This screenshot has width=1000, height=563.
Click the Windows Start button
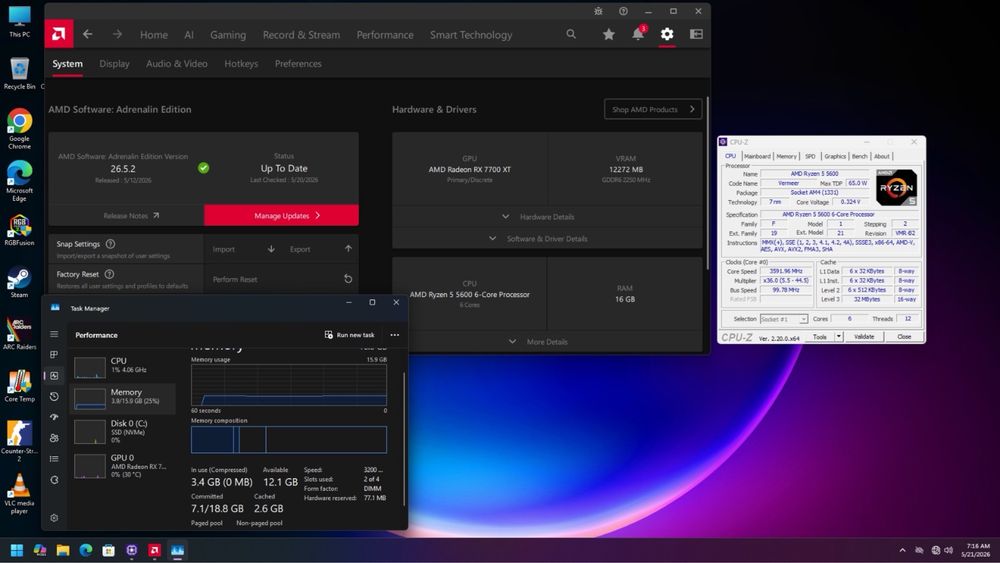(17, 550)
